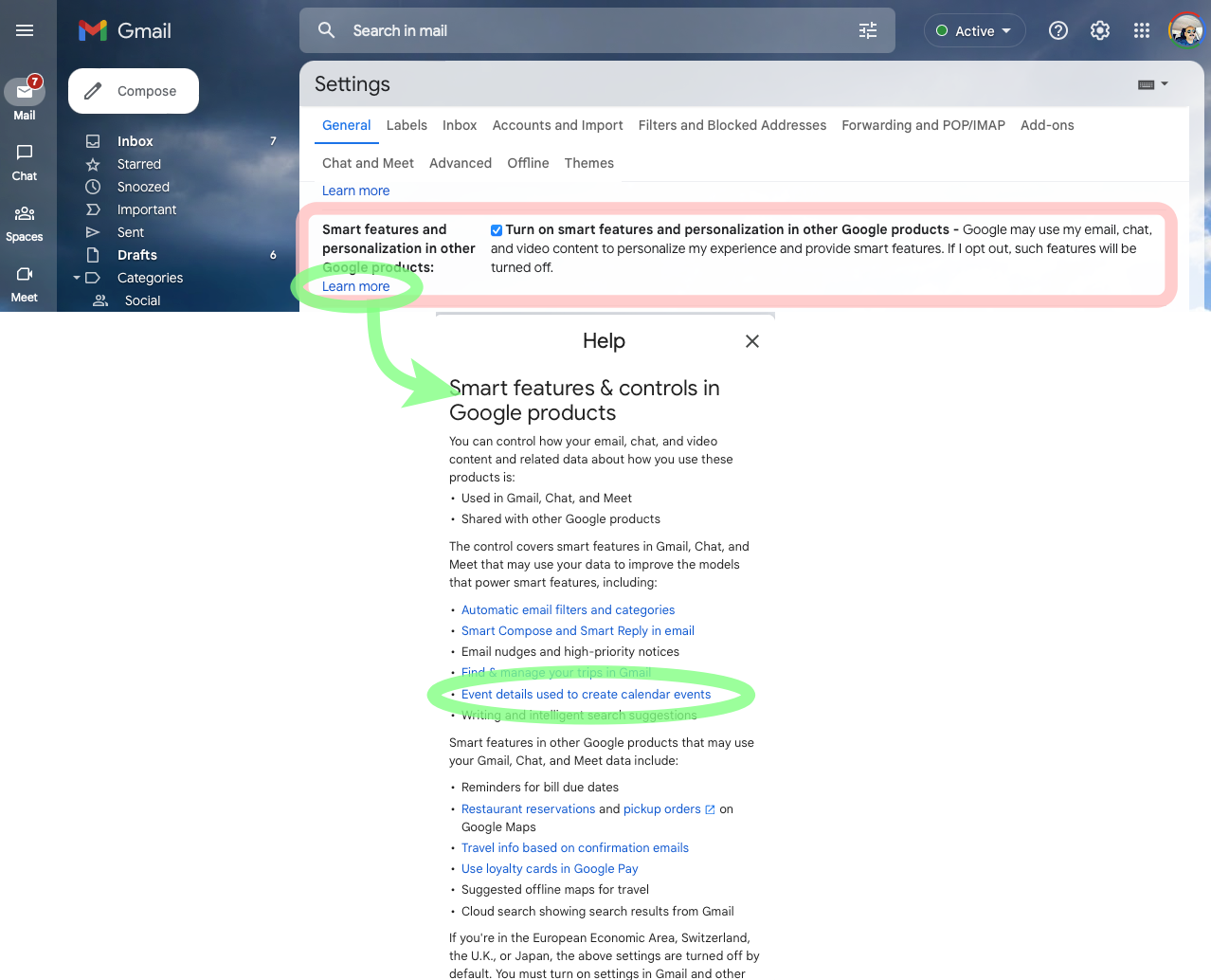Click the Sent arrow icon
Screen dimensions: 1211x980
93,232
